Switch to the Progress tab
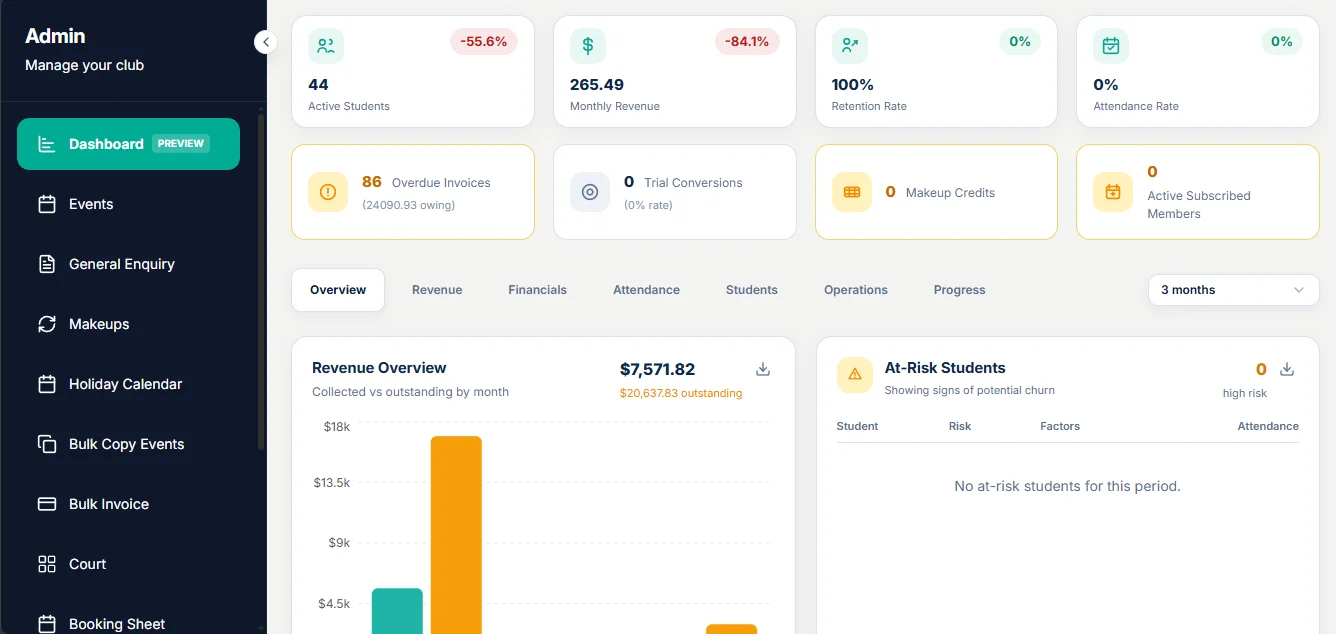1336x634 pixels. coord(960,290)
